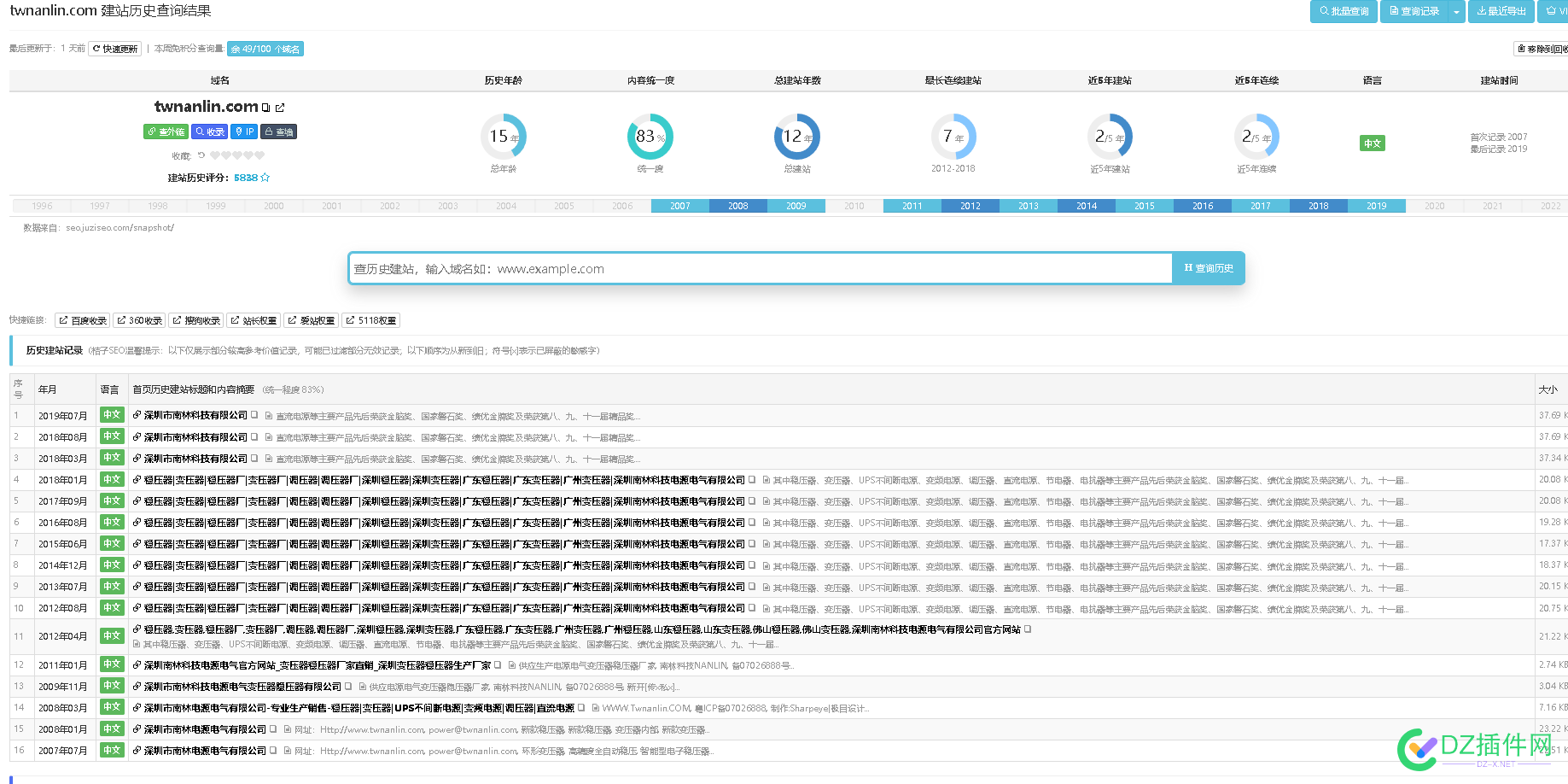Open 2018年08月 snapshot title link

[195, 436]
